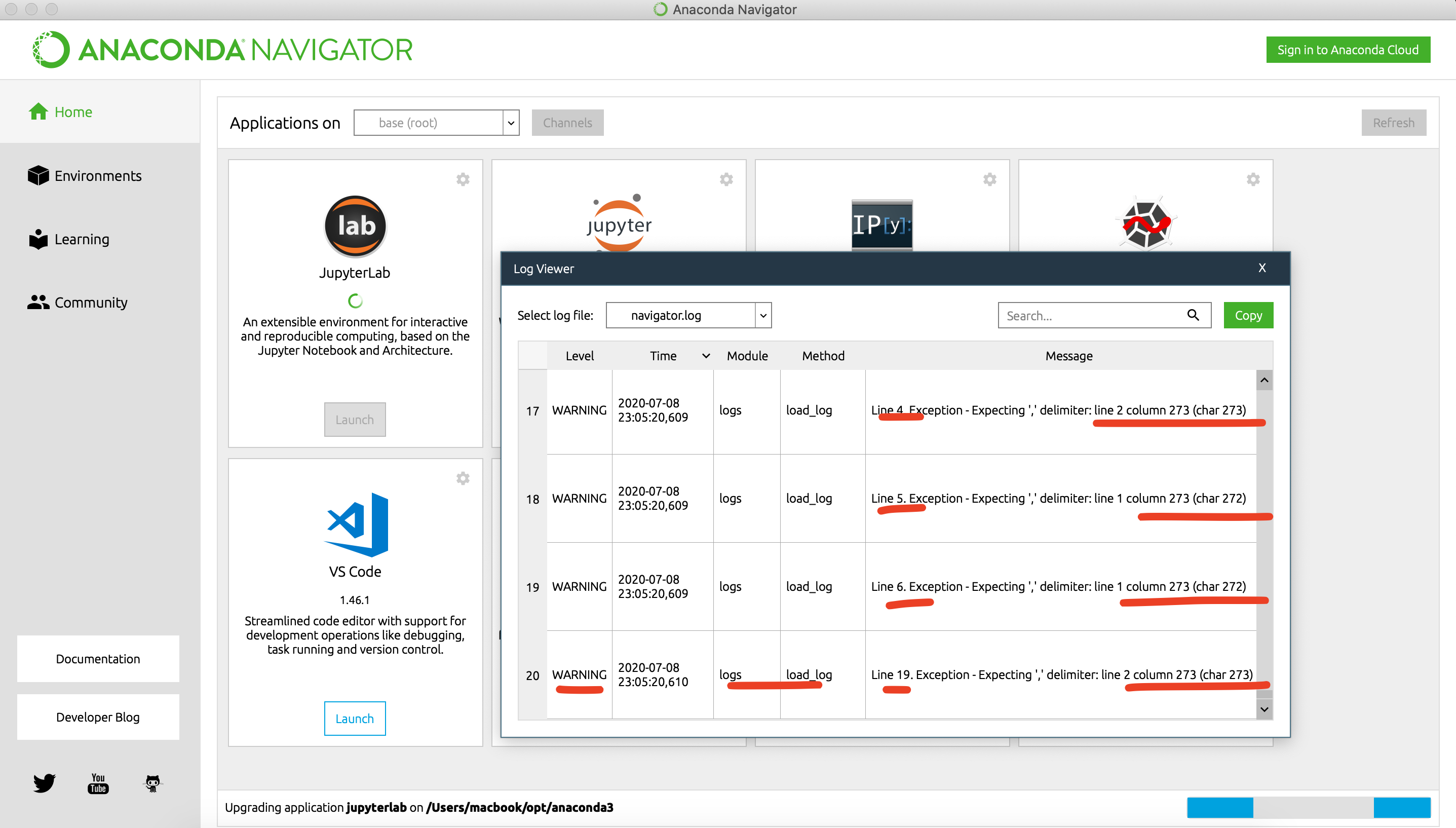Open the Qt Console tile settings gear
The width and height of the screenshot is (1456, 828).
tap(989, 179)
